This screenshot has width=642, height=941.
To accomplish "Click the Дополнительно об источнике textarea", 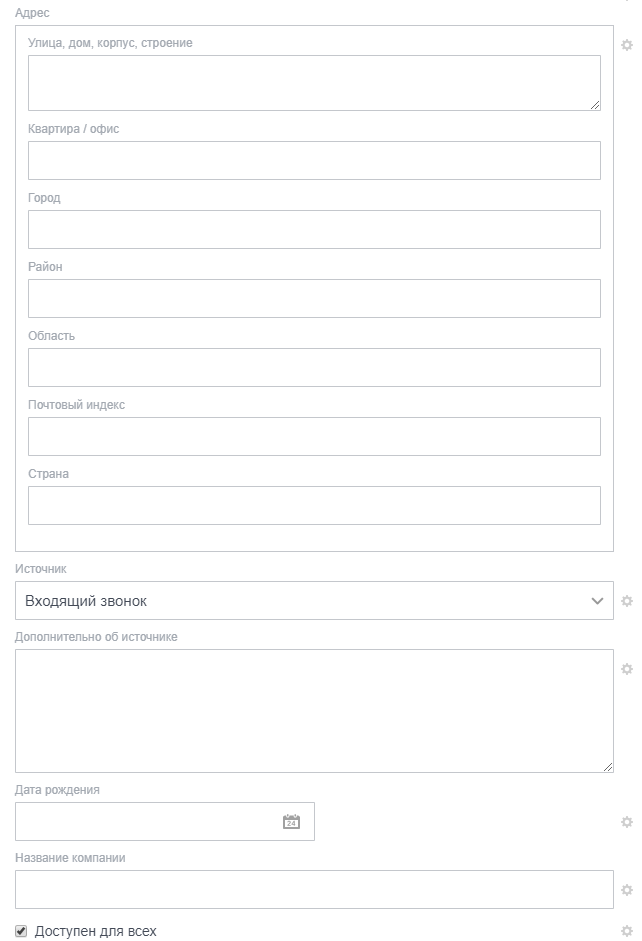I will (314, 711).
